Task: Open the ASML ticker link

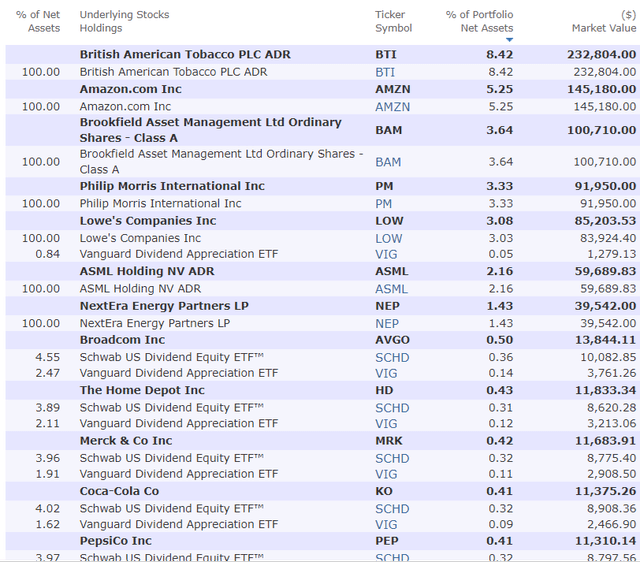Action: pos(391,289)
